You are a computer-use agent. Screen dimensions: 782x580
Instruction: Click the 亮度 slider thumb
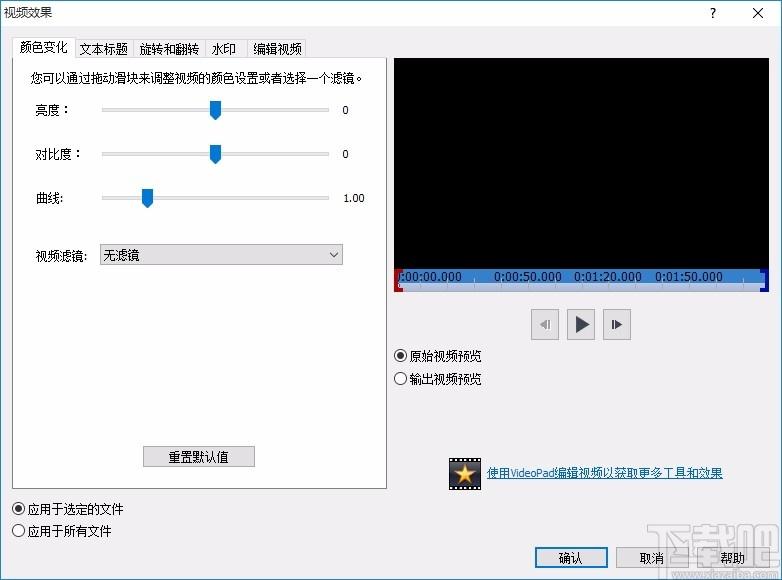click(215, 110)
